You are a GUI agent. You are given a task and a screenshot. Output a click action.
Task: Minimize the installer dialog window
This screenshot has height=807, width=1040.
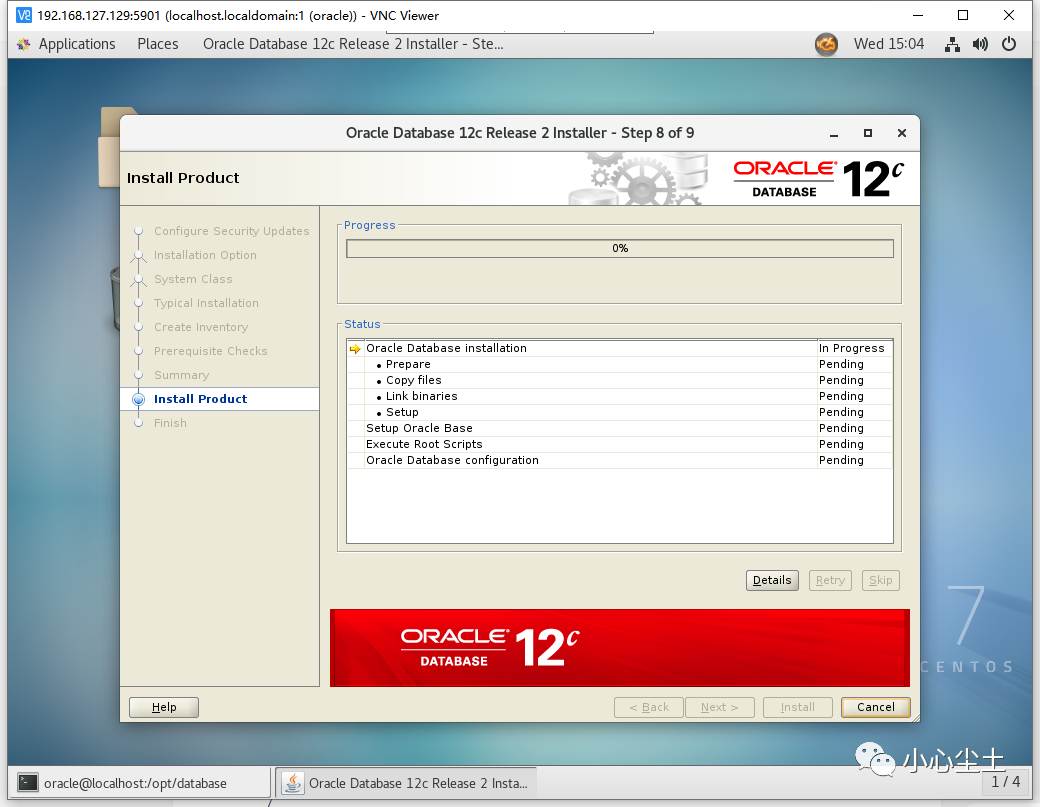(x=834, y=133)
